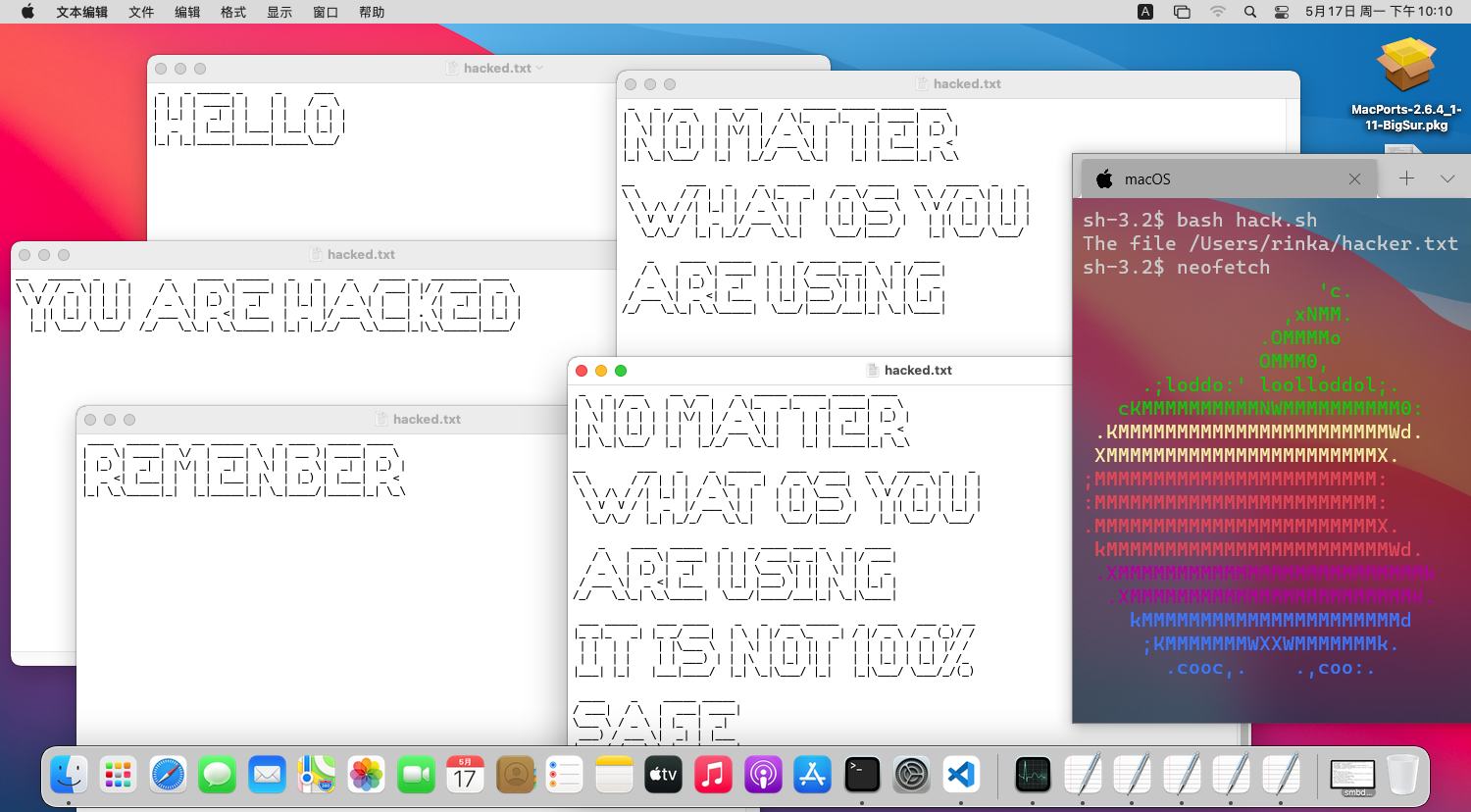Open System Preferences gear icon
The image size is (1471, 812).
click(911, 775)
